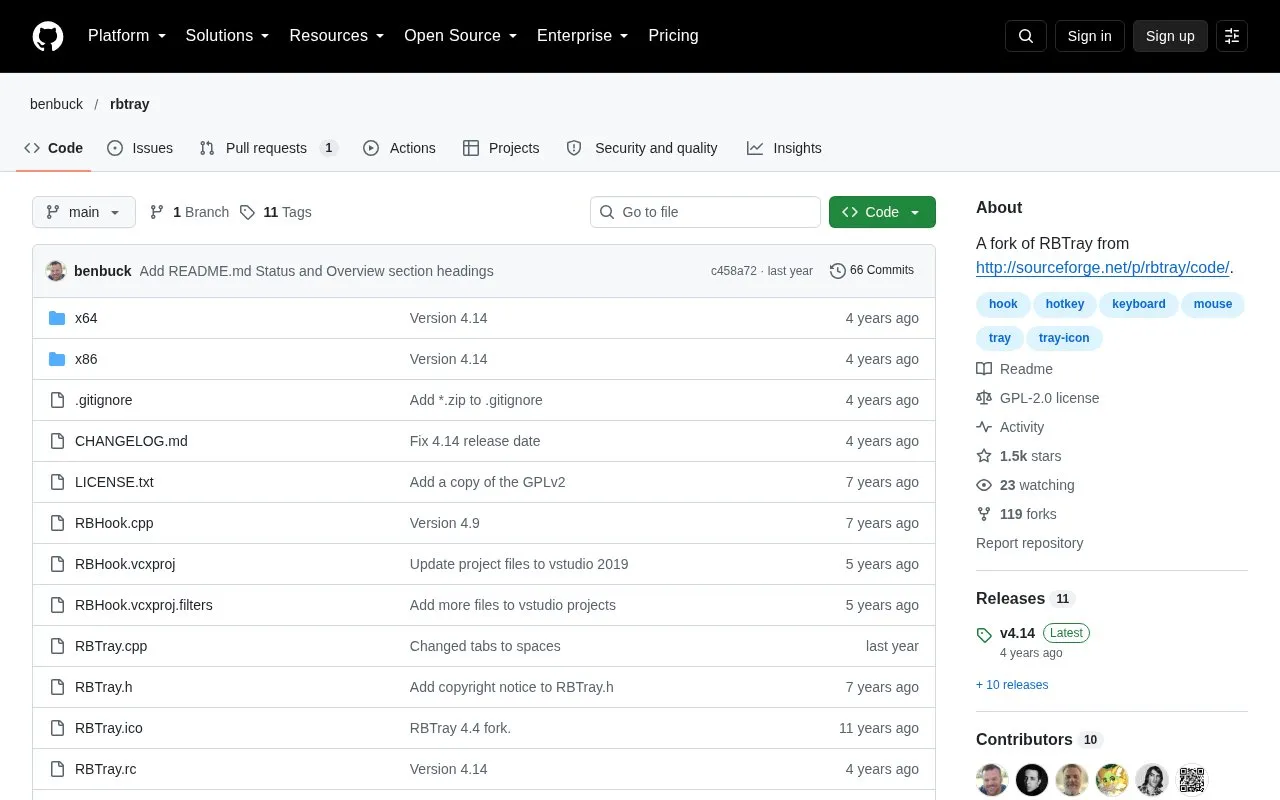
Task: Open the Actions tab
Action: click(399, 148)
